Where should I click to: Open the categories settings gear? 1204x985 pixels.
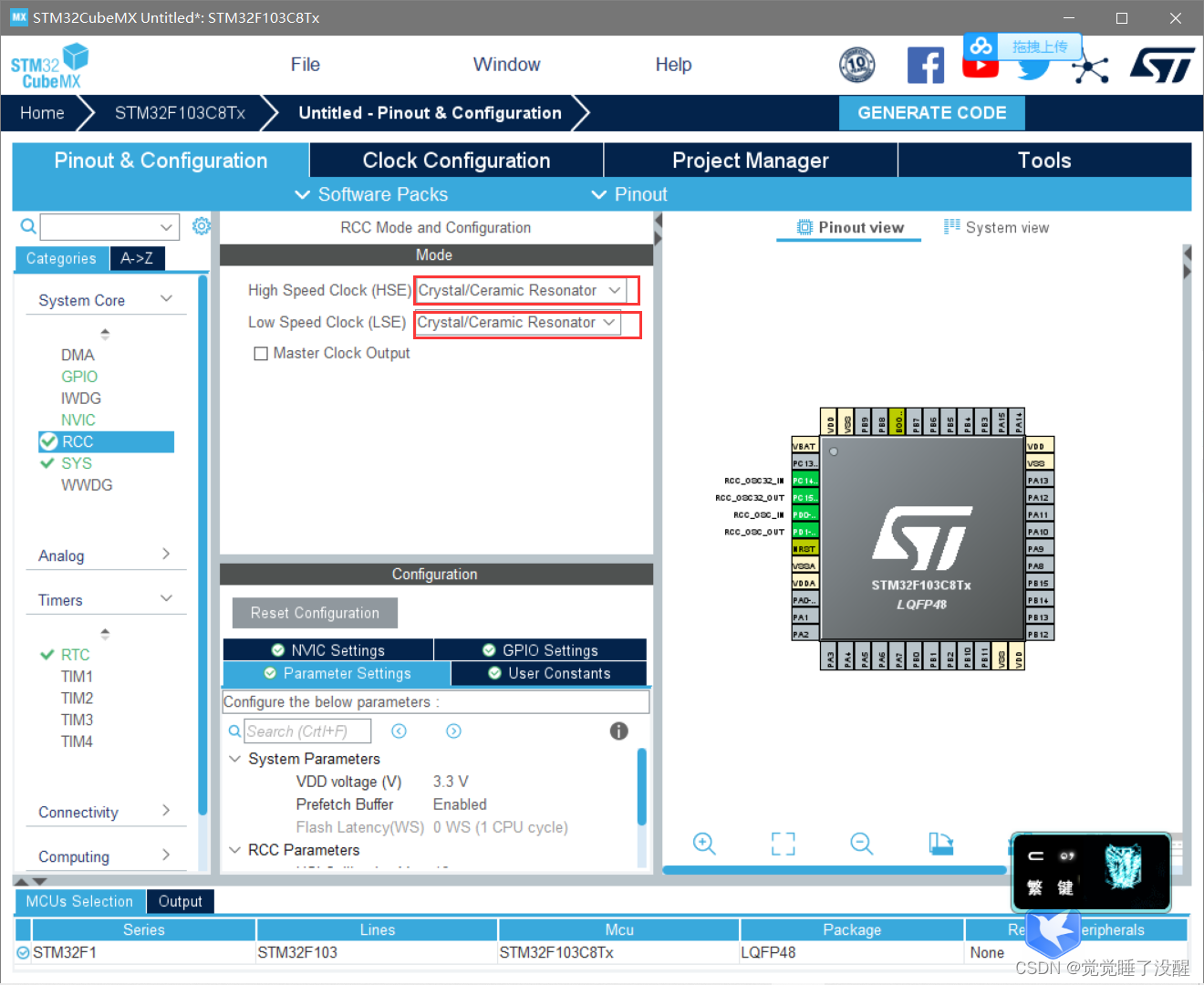coord(202,225)
